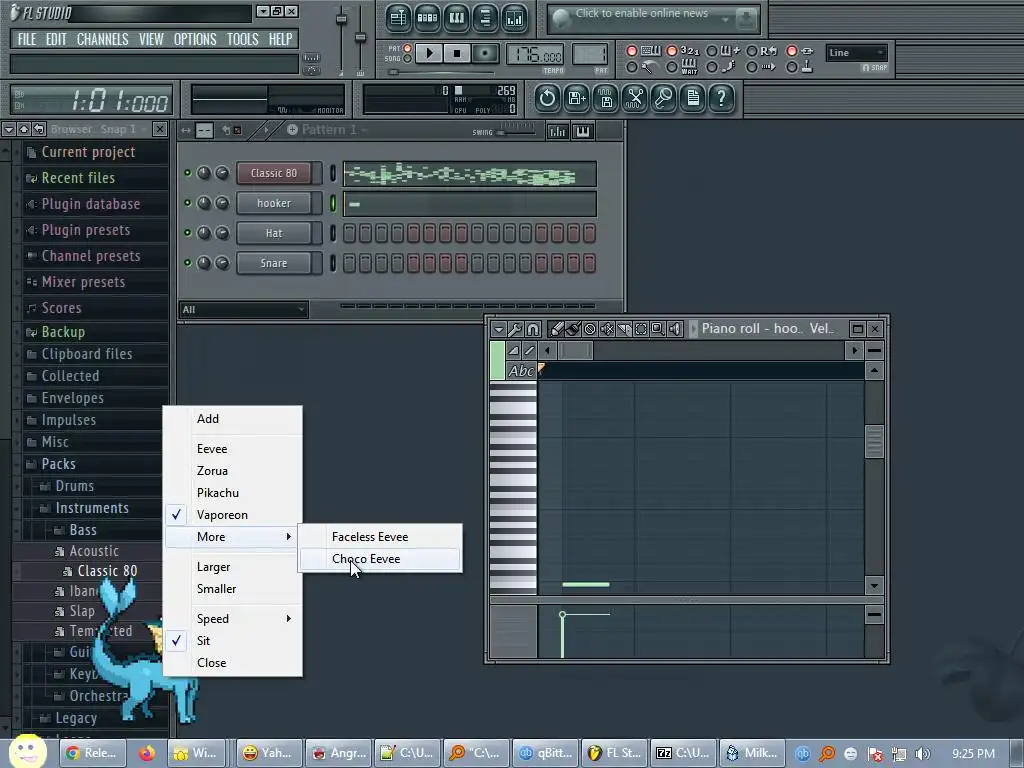The height and width of the screenshot is (768, 1024).
Task: Open the step sequencer view button
Action: point(427,18)
